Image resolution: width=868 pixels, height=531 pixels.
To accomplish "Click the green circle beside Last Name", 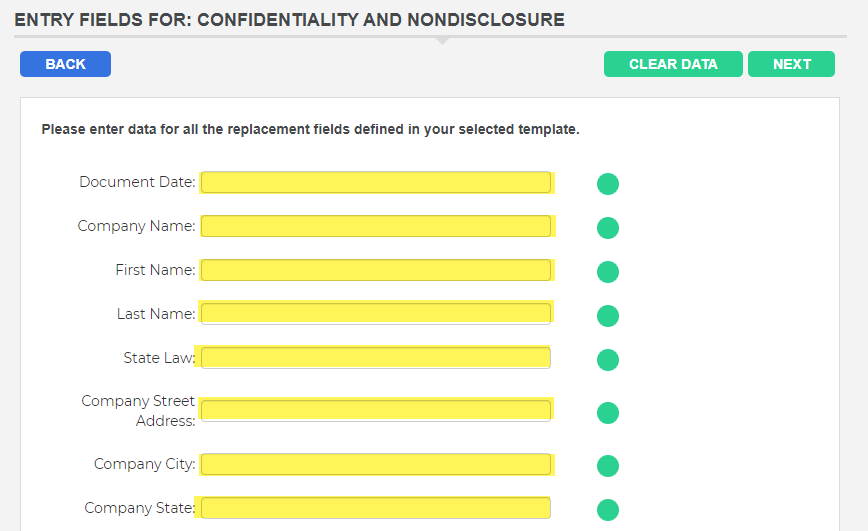I will [608, 316].
